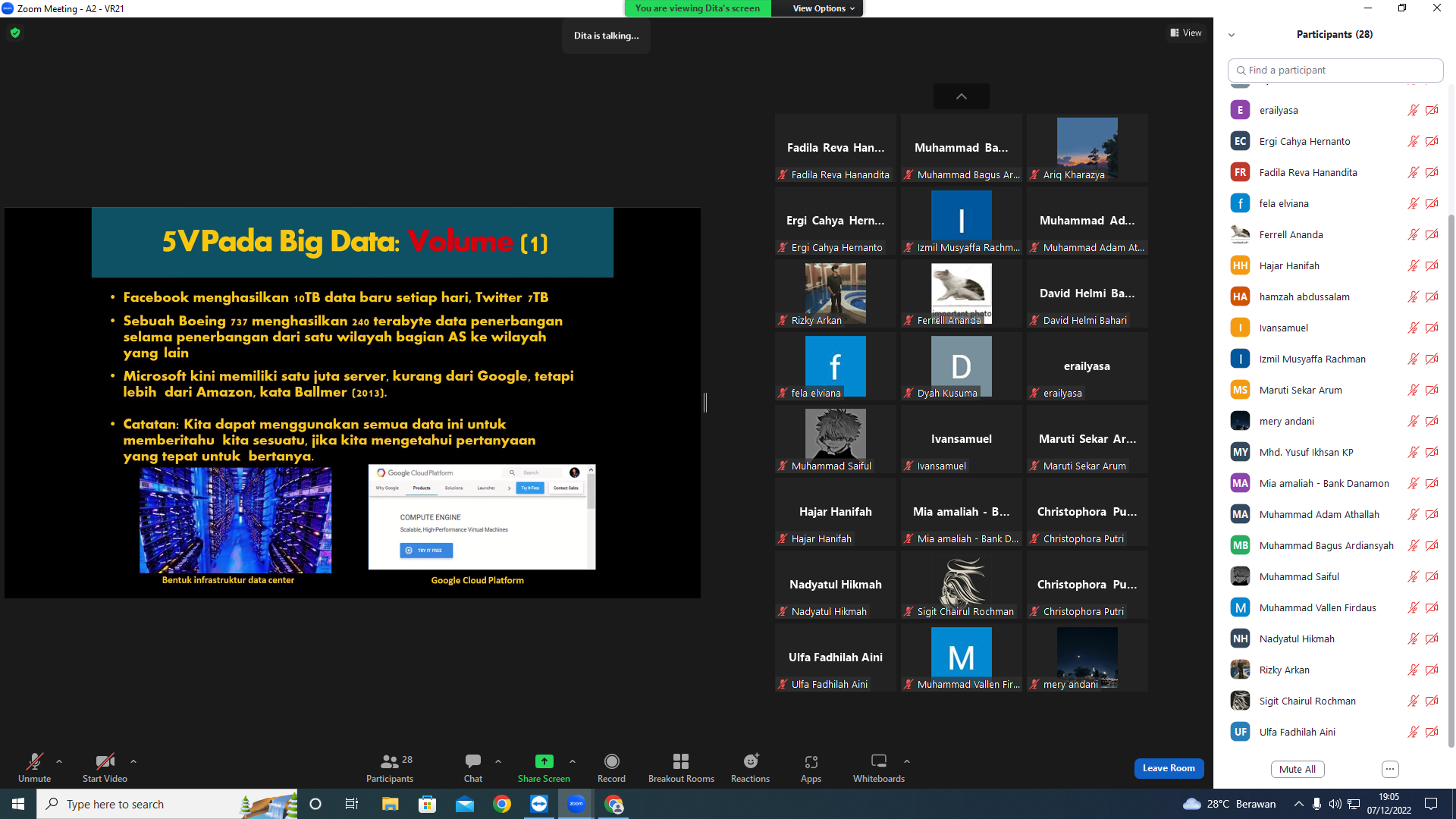Toggle mic mute for Ergi Cahya Hernanto
The width and height of the screenshot is (1456, 819).
click(x=1413, y=141)
